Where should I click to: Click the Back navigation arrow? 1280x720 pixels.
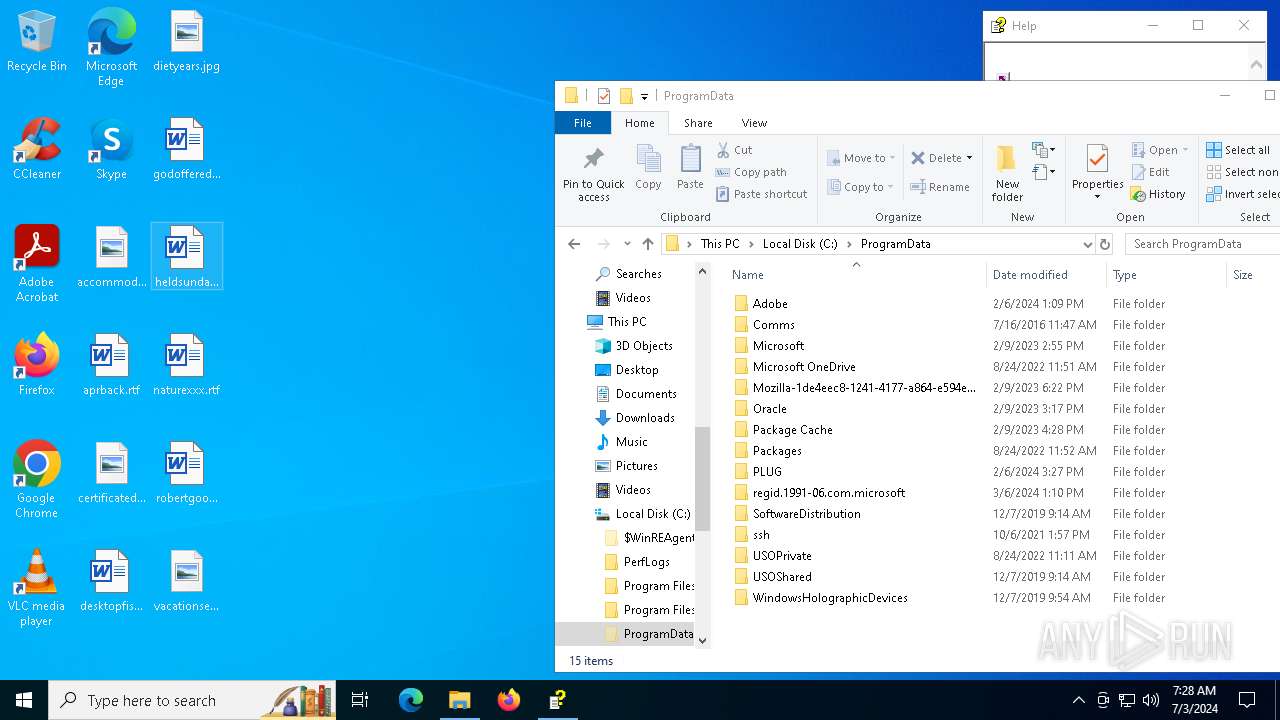(574, 244)
